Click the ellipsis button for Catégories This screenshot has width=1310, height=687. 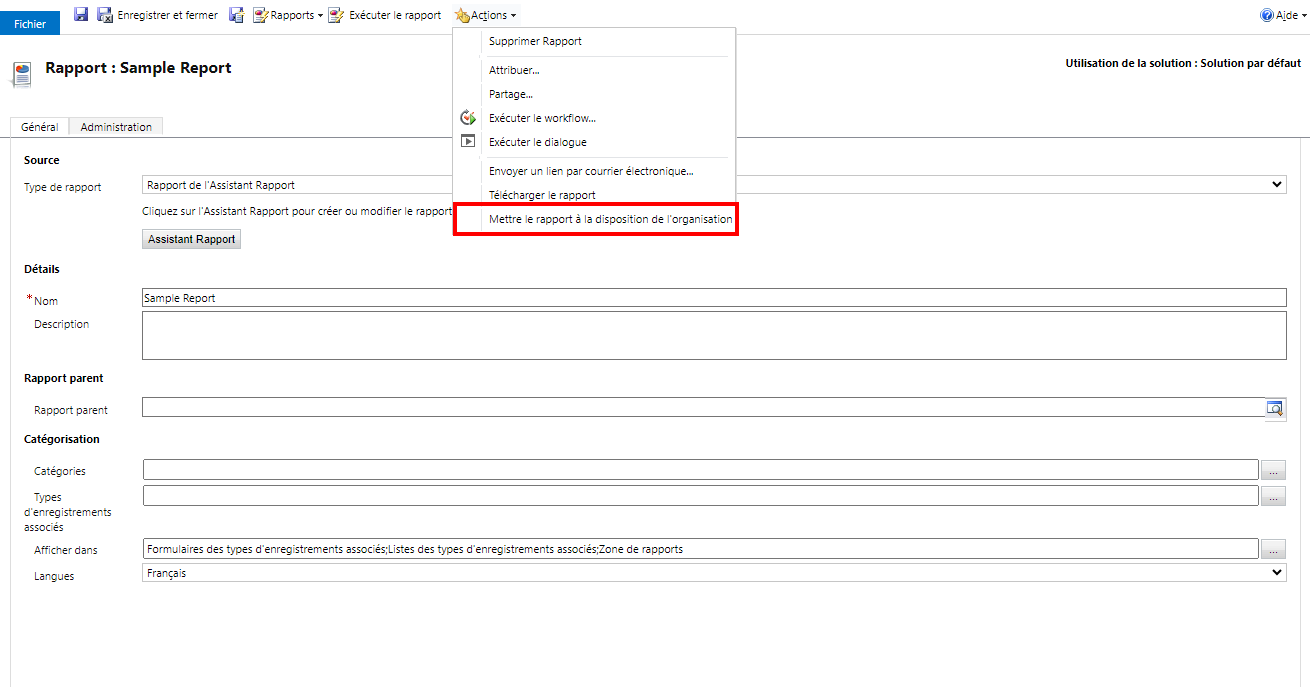tap(1273, 470)
